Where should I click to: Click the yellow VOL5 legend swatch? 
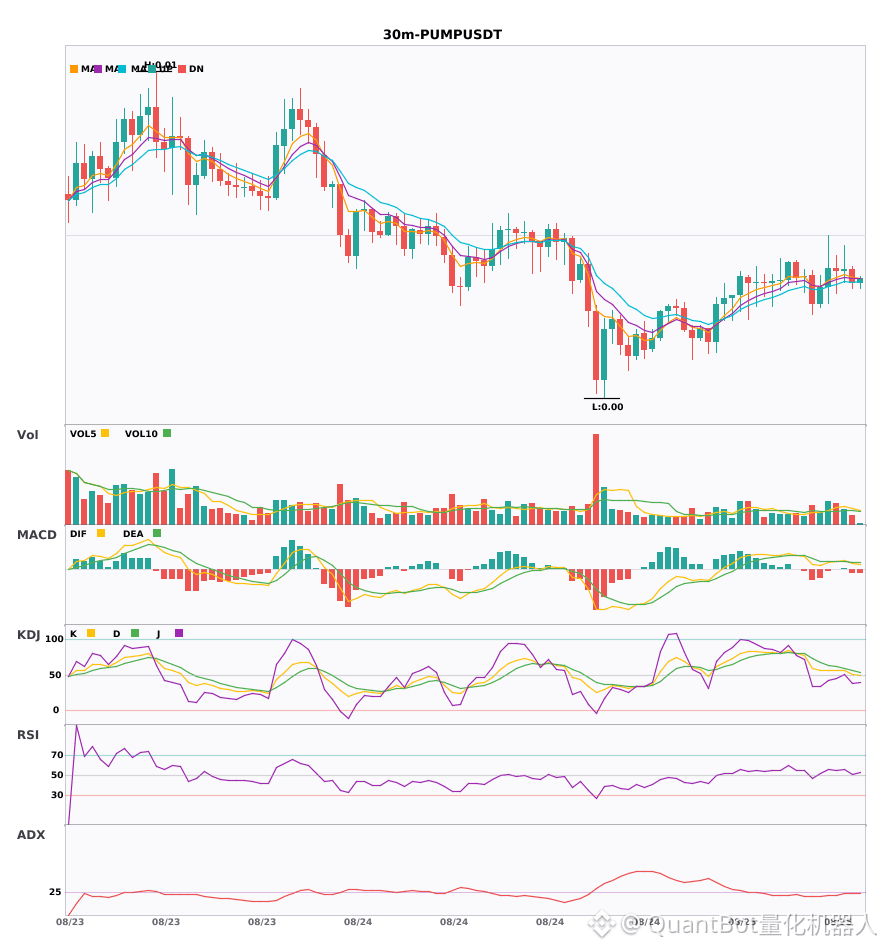pyautogui.click(x=105, y=433)
